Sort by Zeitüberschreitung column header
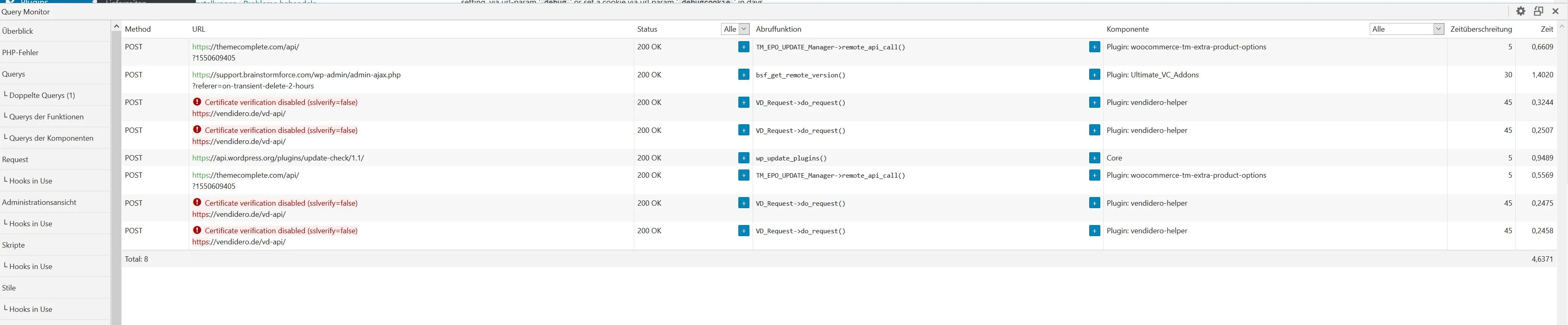The width and height of the screenshot is (1568, 325). tap(1481, 29)
